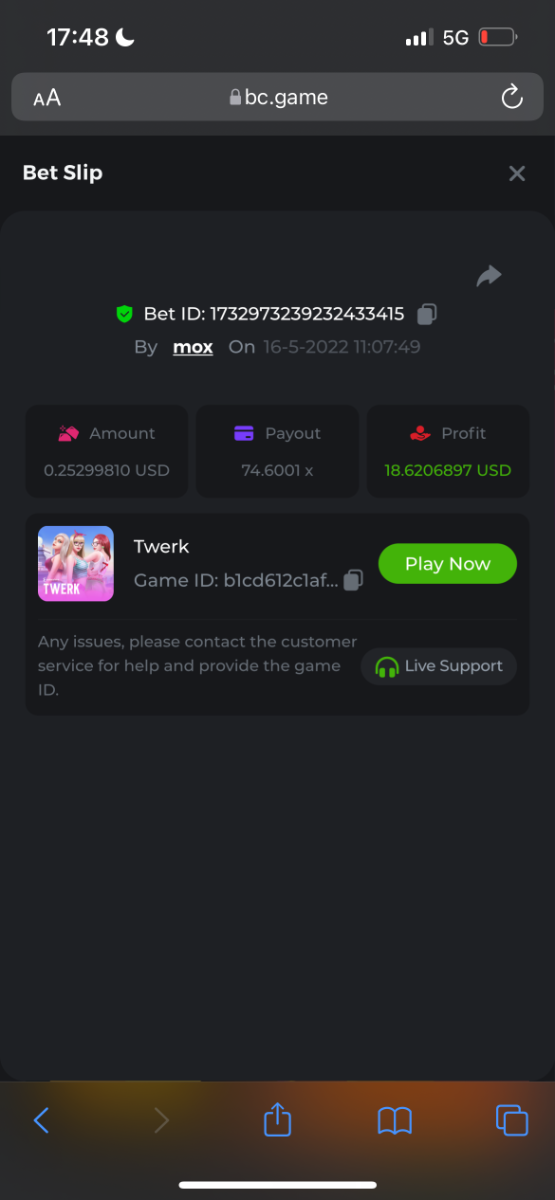Click the Play Now button
Viewport: 555px width, 1200px height.
(447, 564)
